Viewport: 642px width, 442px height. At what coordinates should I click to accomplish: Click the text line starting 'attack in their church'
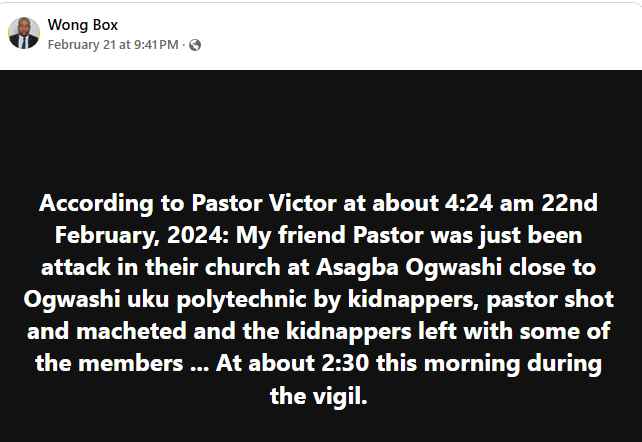[x=319, y=267]
